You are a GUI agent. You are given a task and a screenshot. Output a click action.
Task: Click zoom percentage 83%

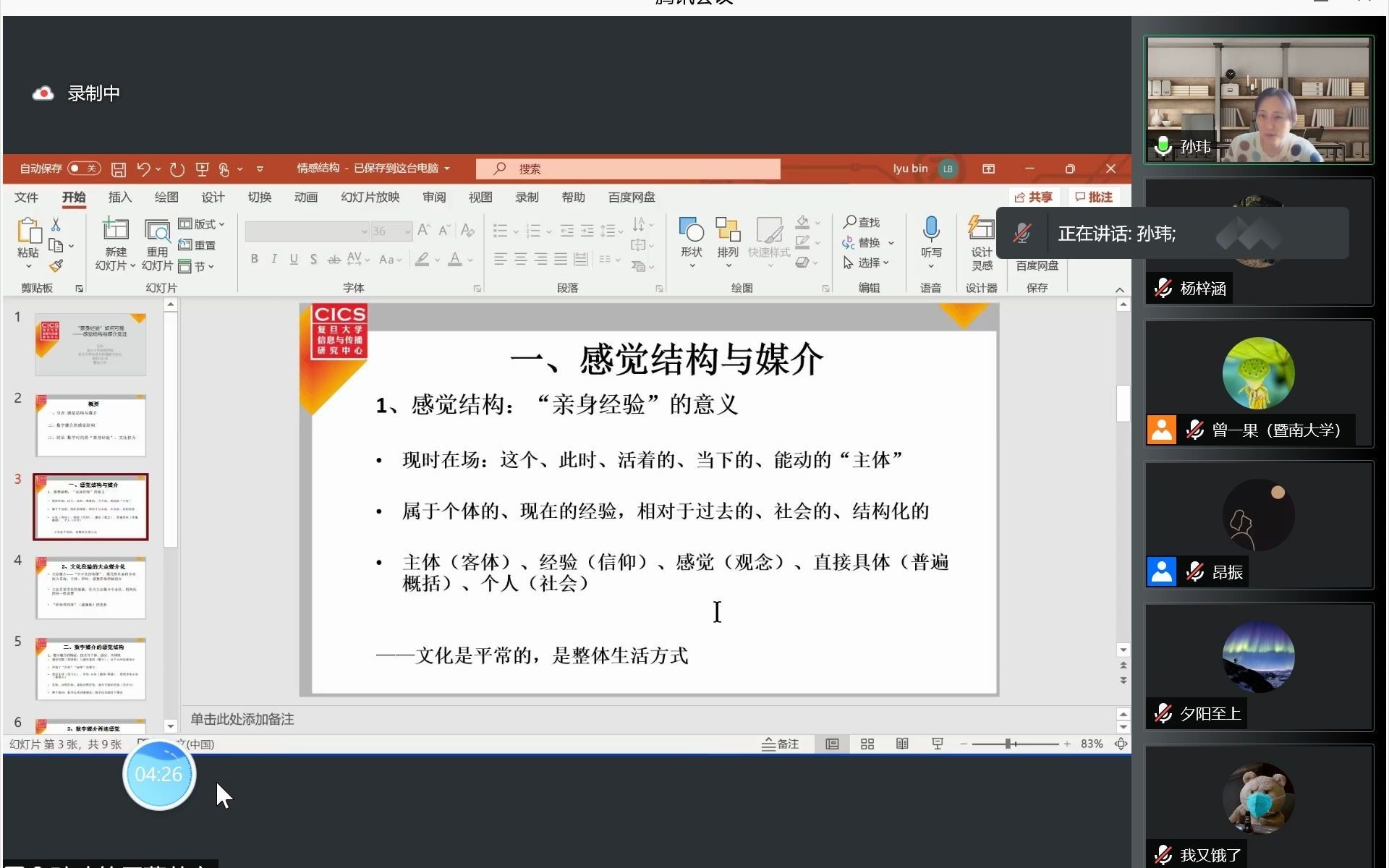(1092, 744)
